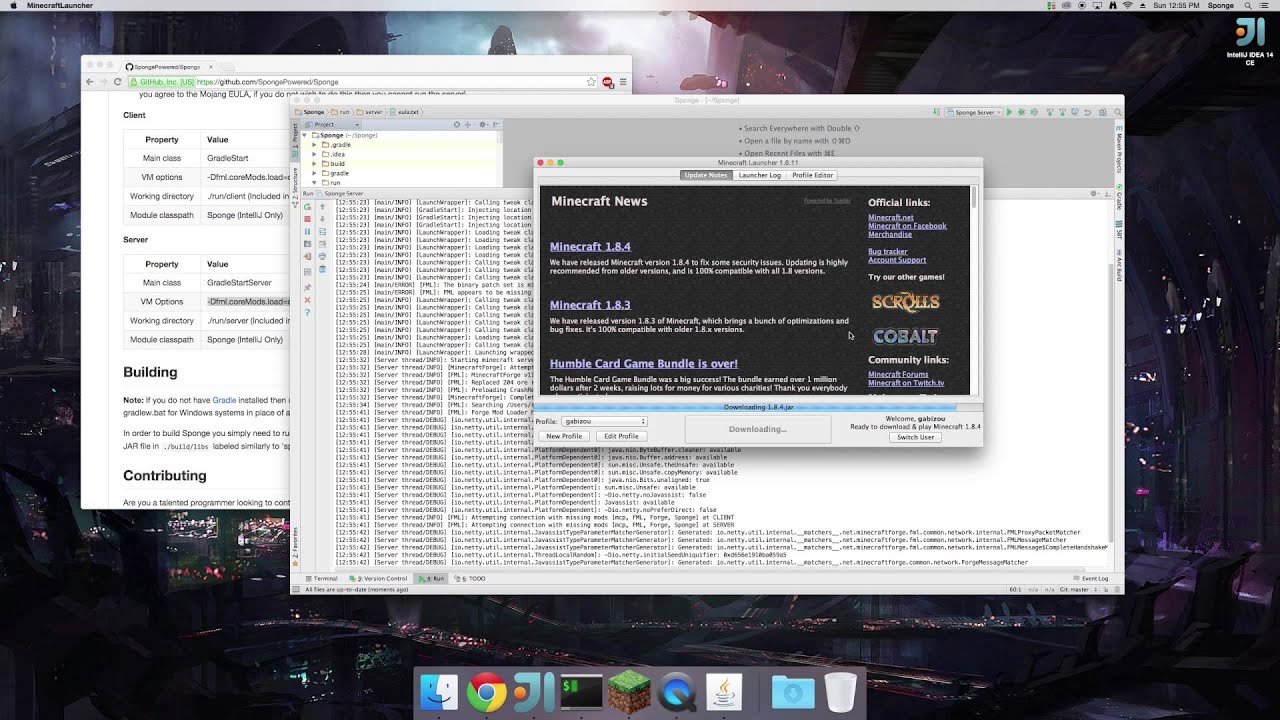Clear console with the trash icon
The height and width of the screenshot is (720, 1280).
coord(322,269)
